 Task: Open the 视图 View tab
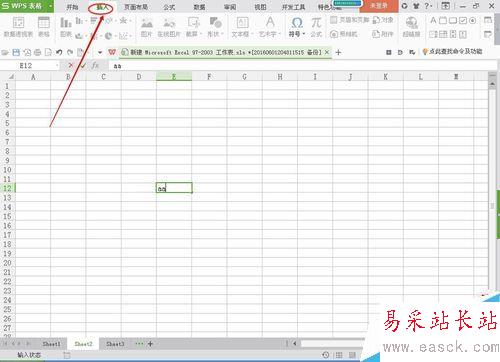260,7
